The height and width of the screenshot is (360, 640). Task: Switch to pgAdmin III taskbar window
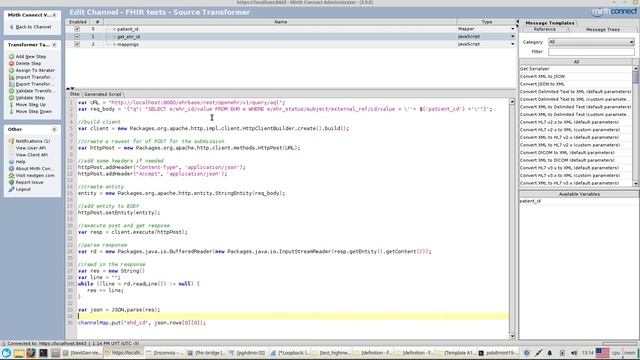tap(247, 353)
